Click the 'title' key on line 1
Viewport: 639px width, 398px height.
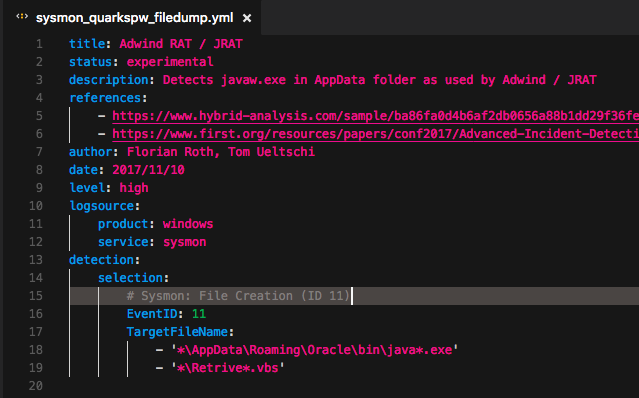[87, 44]
